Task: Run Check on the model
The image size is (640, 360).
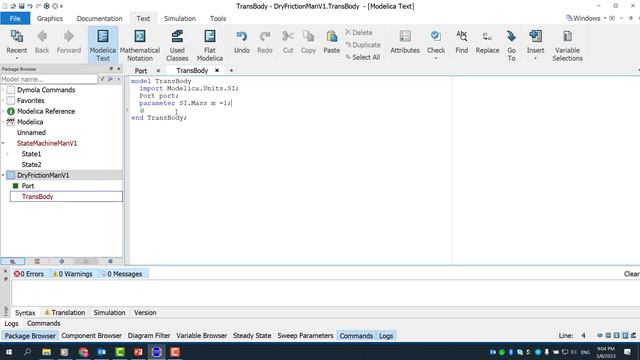Action: (436, 41)
